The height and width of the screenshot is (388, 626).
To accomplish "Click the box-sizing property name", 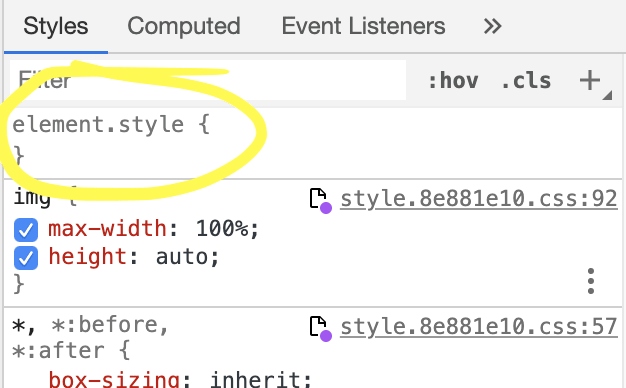I will tap(114, 379).
